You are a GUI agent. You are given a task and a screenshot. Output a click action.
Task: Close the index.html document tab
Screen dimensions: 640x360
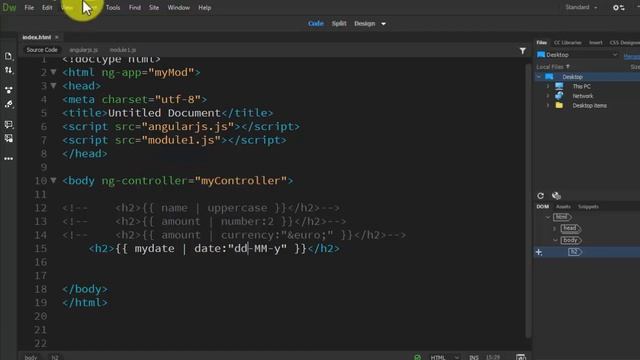[57, 37]
